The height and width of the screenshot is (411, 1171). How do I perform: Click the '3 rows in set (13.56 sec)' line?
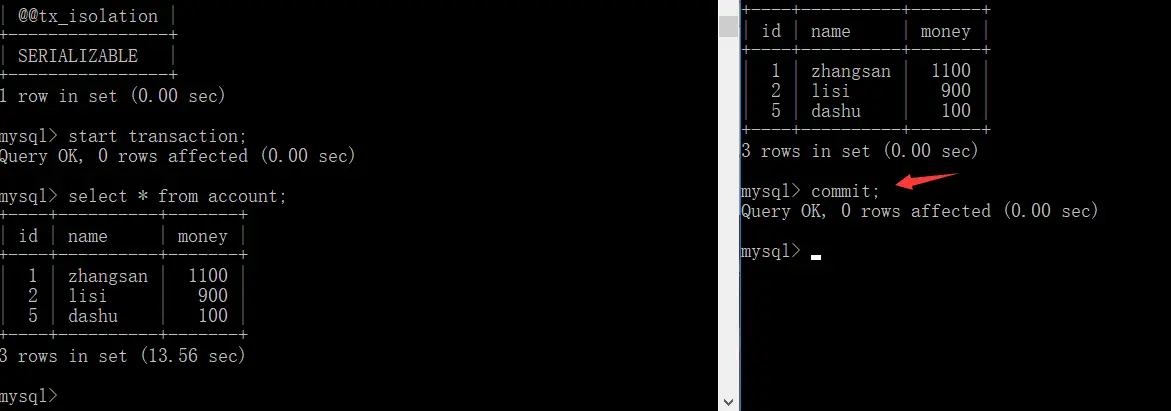pyautogui.click(x=122, y=356)
